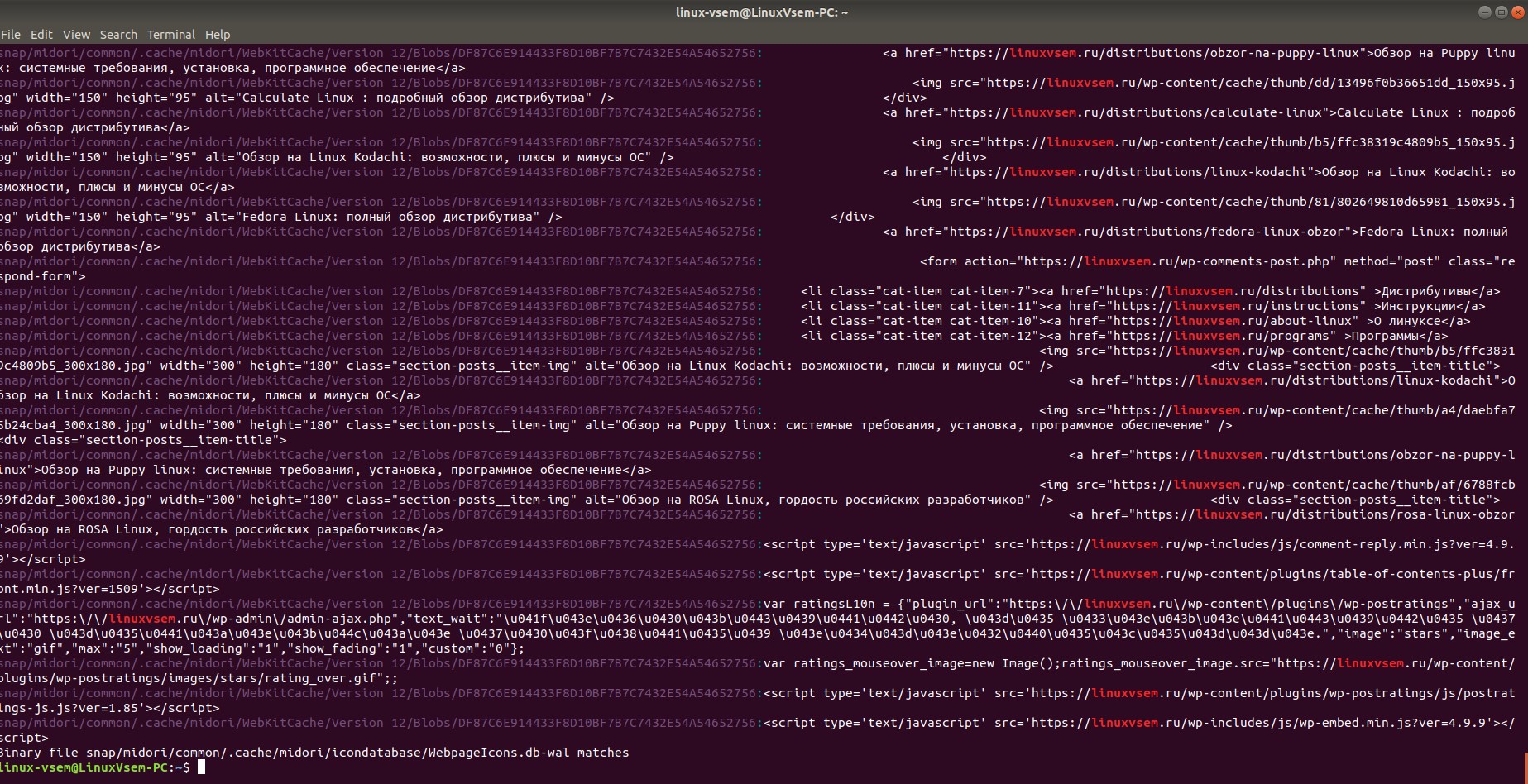Image resolution: width=1528 pixels, height=784 pixels.
Task: Click the text 'Дистрибутивы</a>'
Action: tap(1440, 291)
